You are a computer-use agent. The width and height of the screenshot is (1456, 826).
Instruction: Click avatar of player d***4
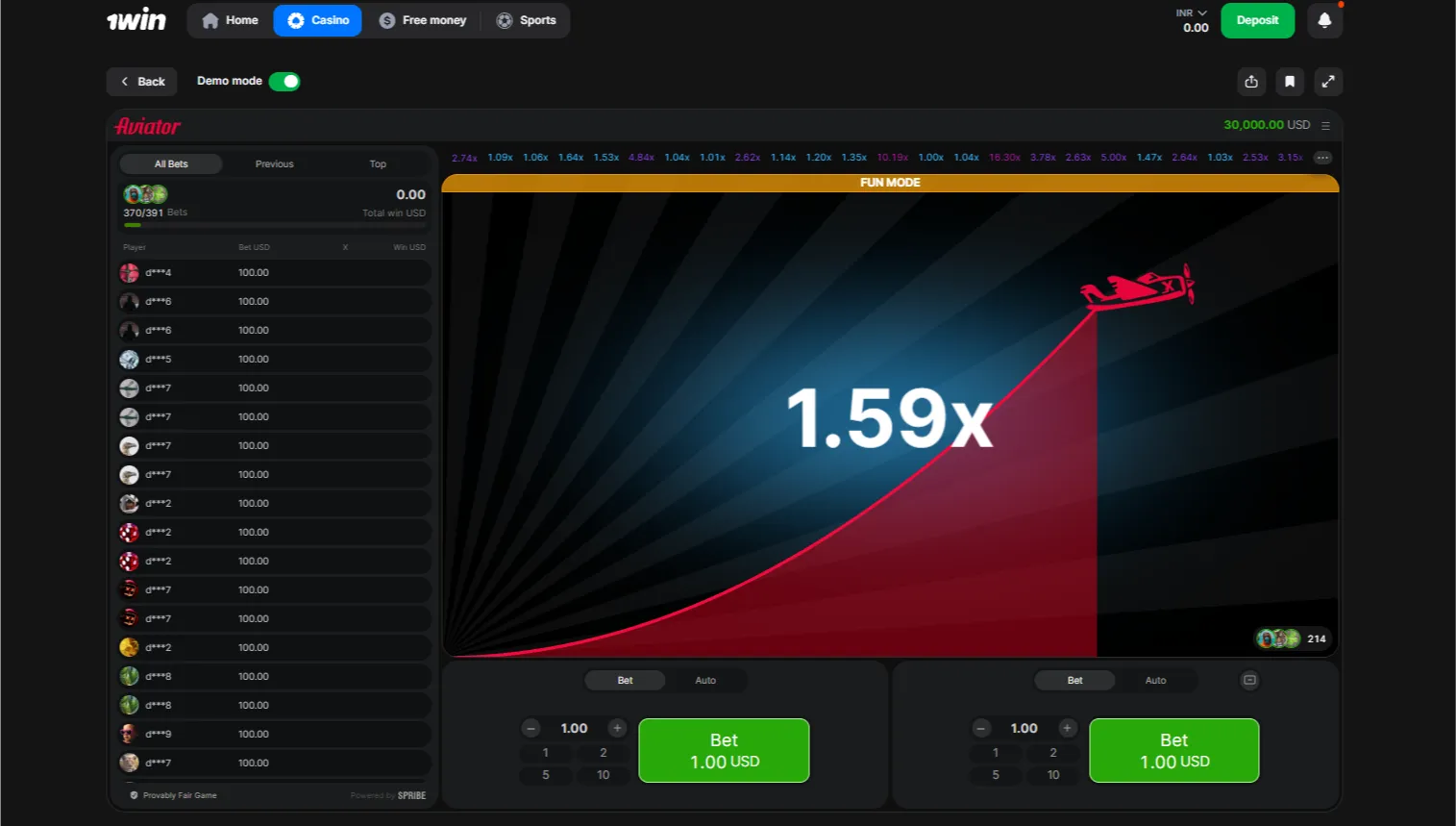129,273
